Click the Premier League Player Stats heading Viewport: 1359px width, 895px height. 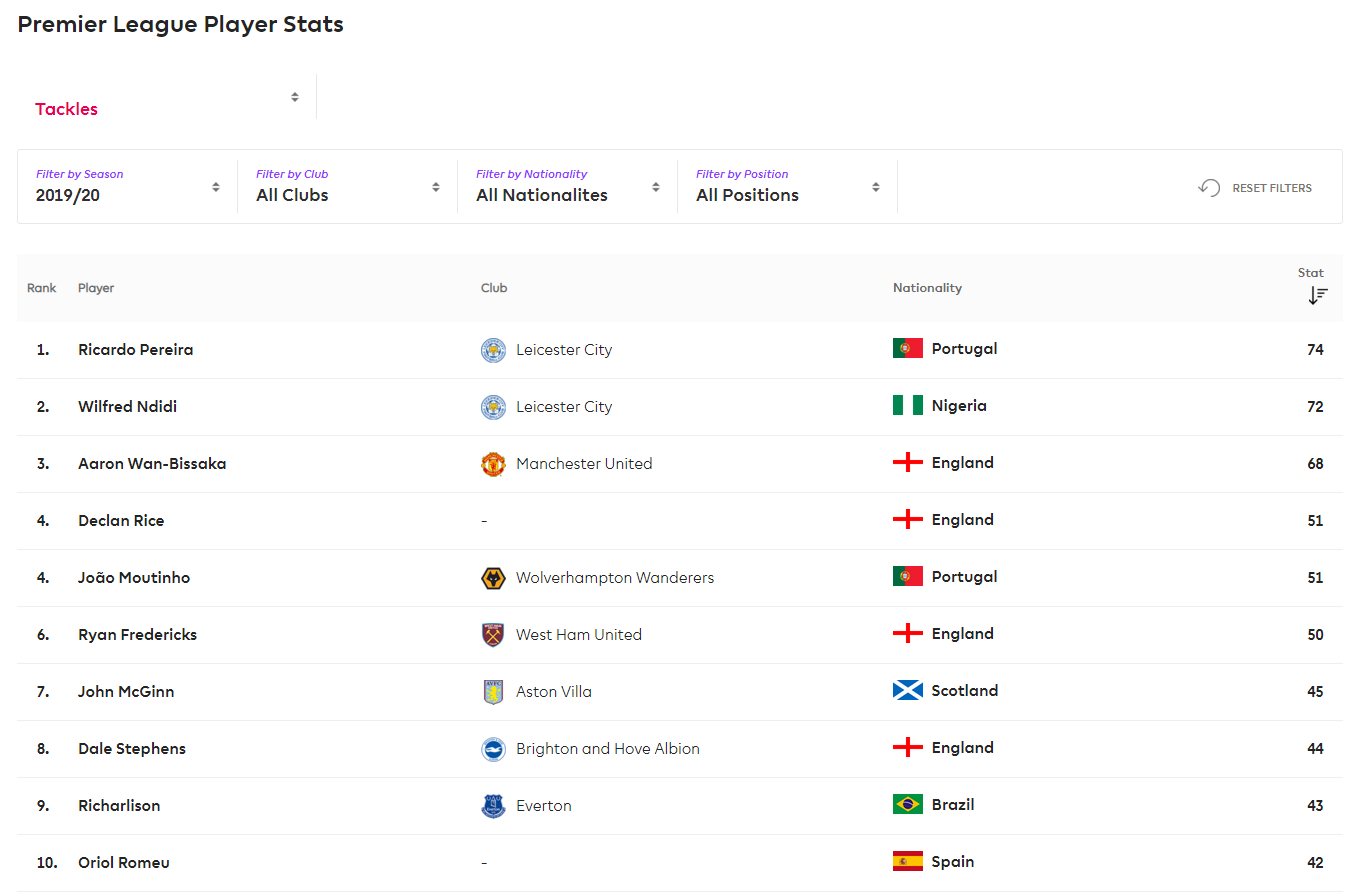[x=181, y=25]
